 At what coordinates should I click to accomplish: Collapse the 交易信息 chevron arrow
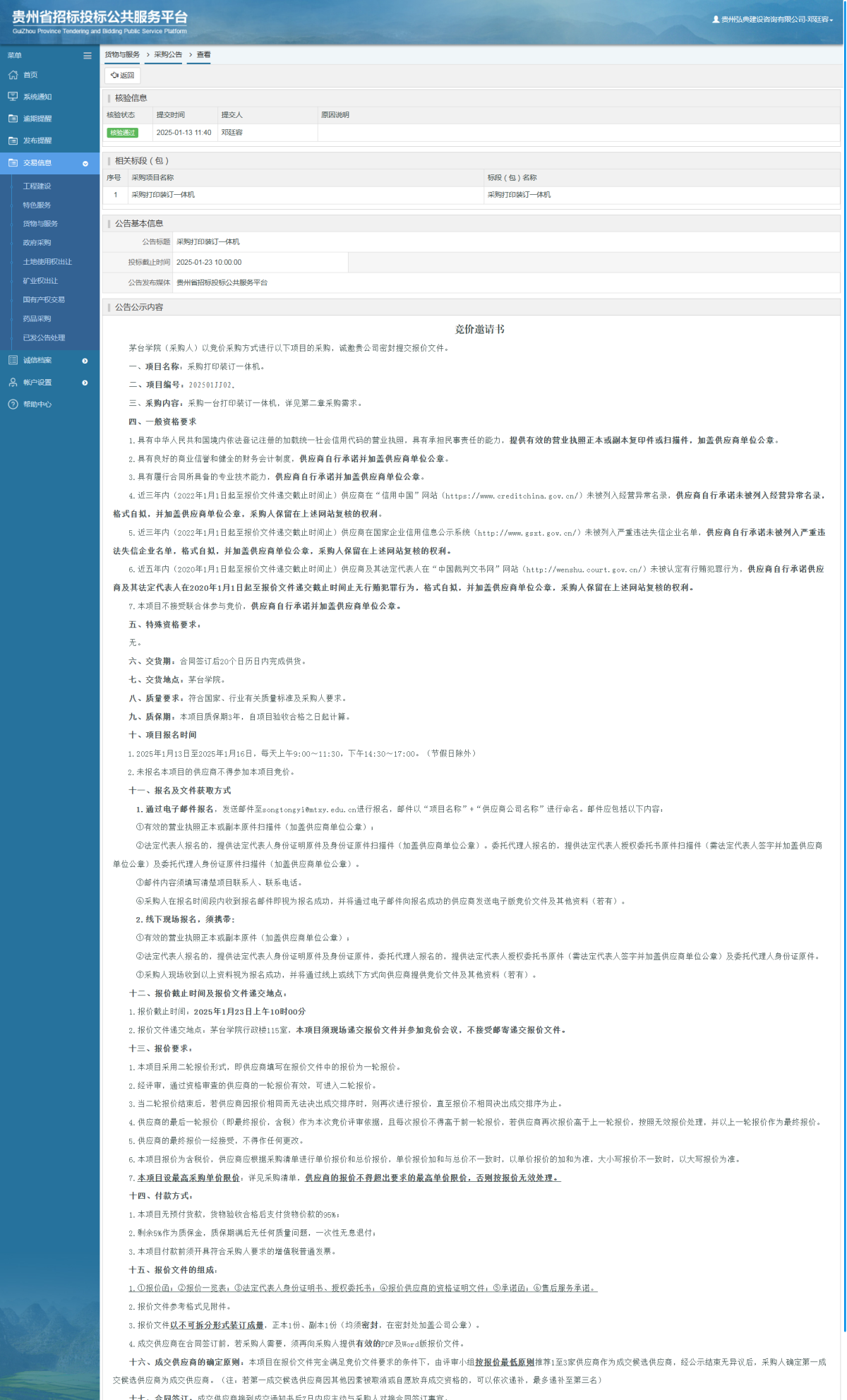[x=85, y=163]
